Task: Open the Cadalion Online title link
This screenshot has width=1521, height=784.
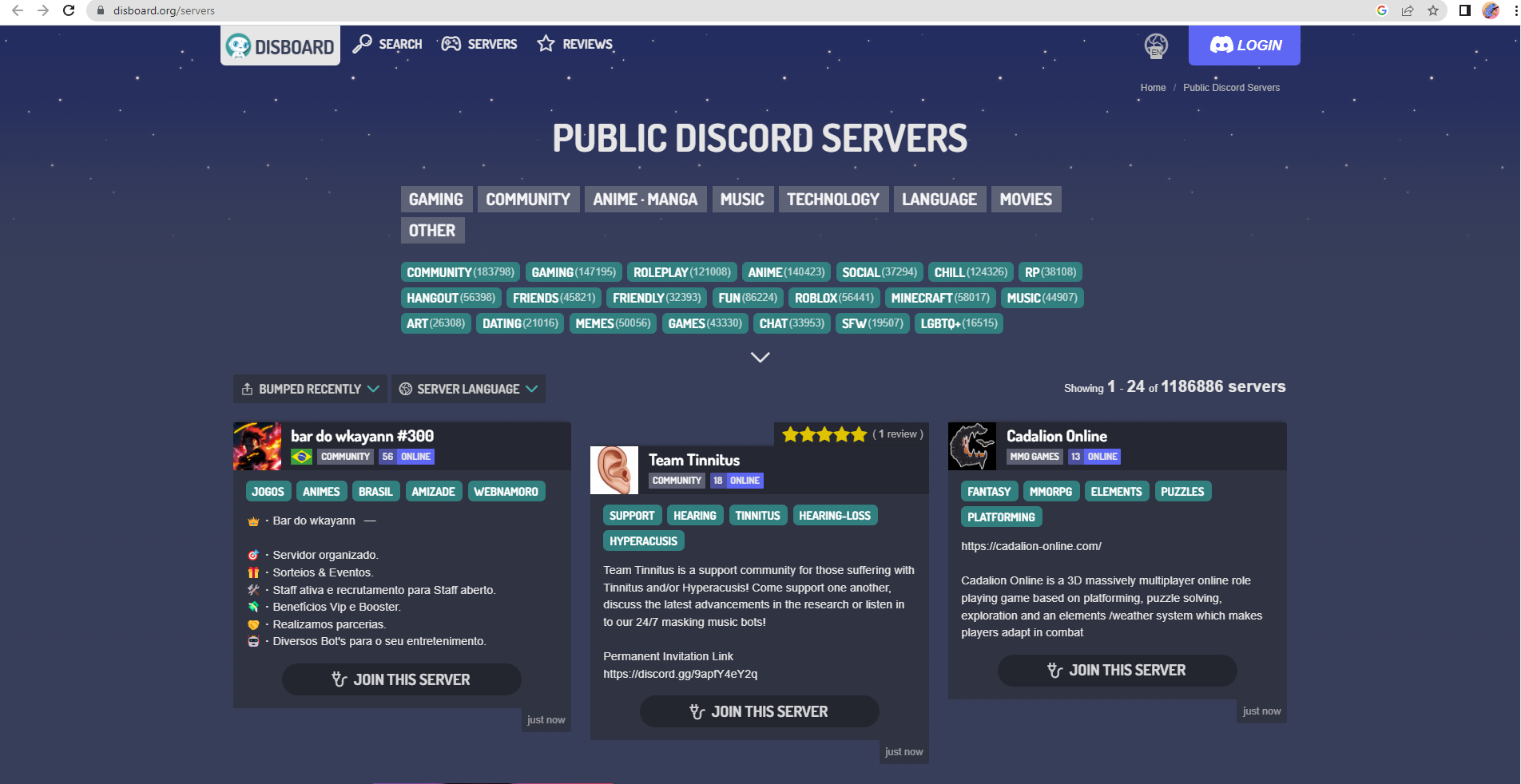Action: tap(1057, 436)
